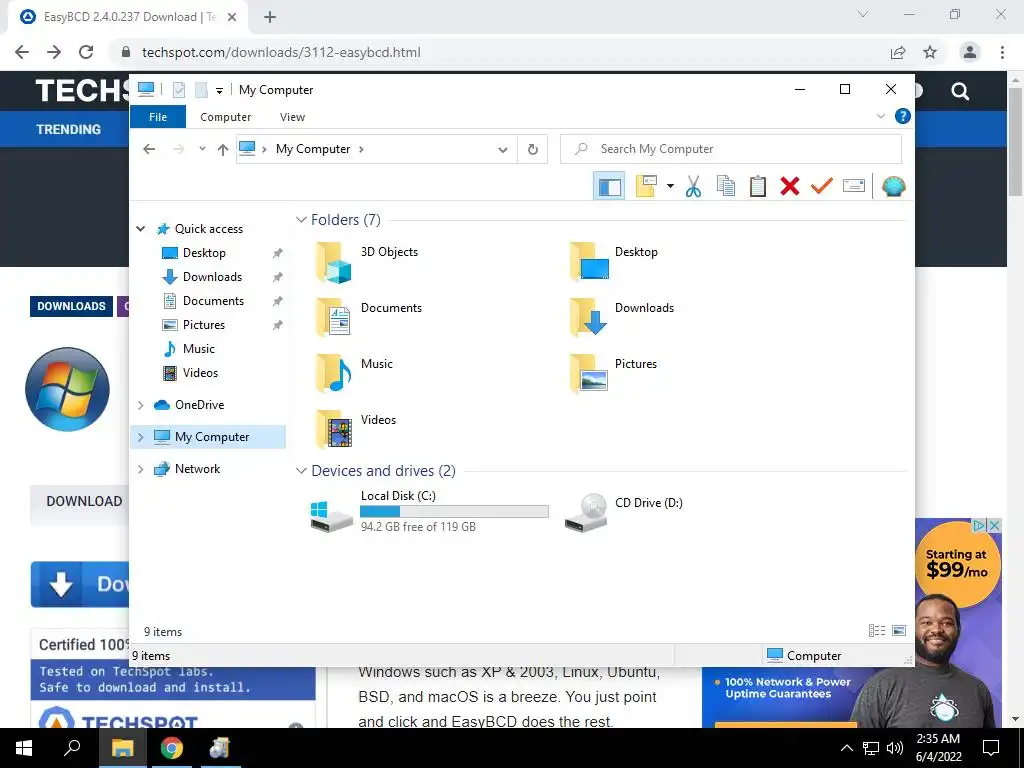Image resolution: width=1024 pixels, height=768 pixels.
Task: Refresh the My Computer view
Action: (x=532, y=150)
